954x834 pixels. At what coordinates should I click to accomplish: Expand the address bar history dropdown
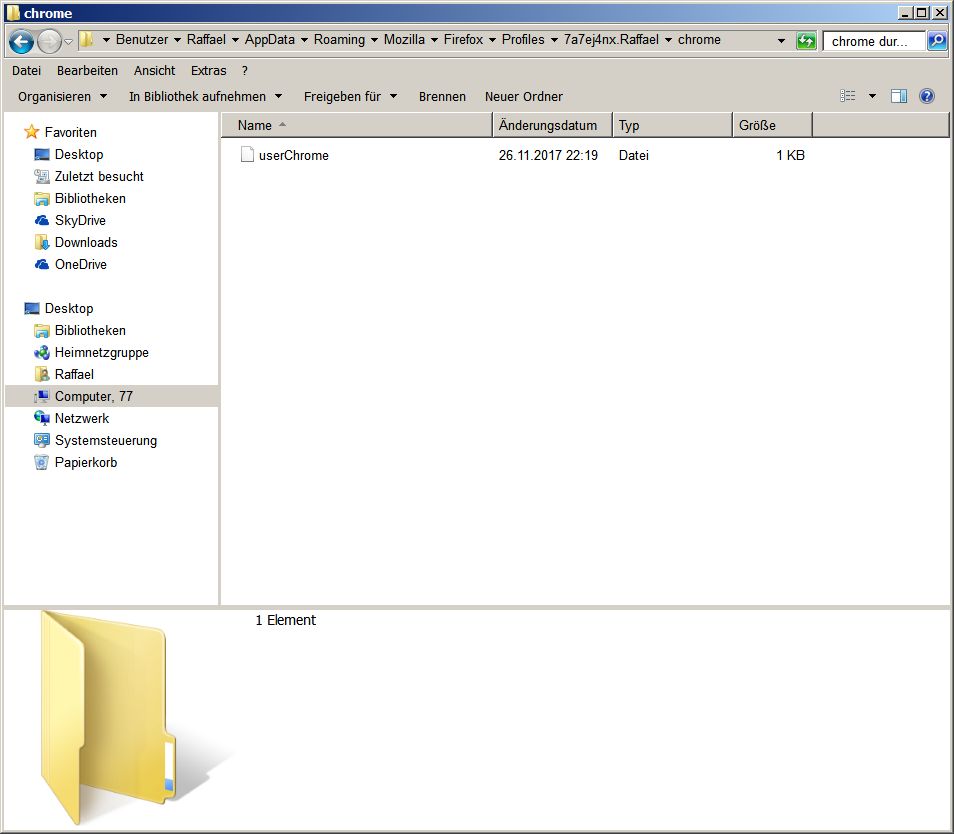tap(781, 41)
